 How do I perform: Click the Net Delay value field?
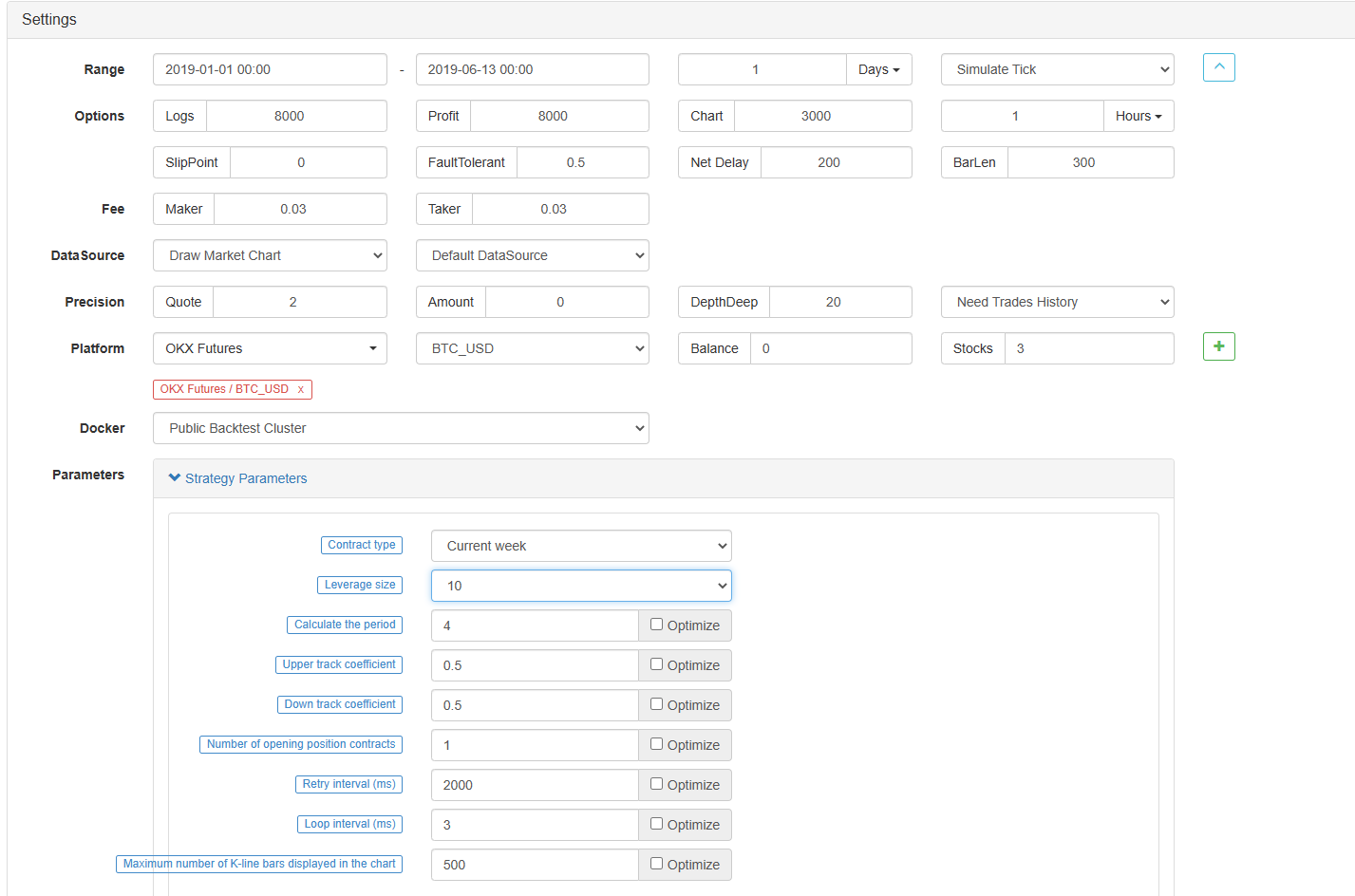[836, 162]
